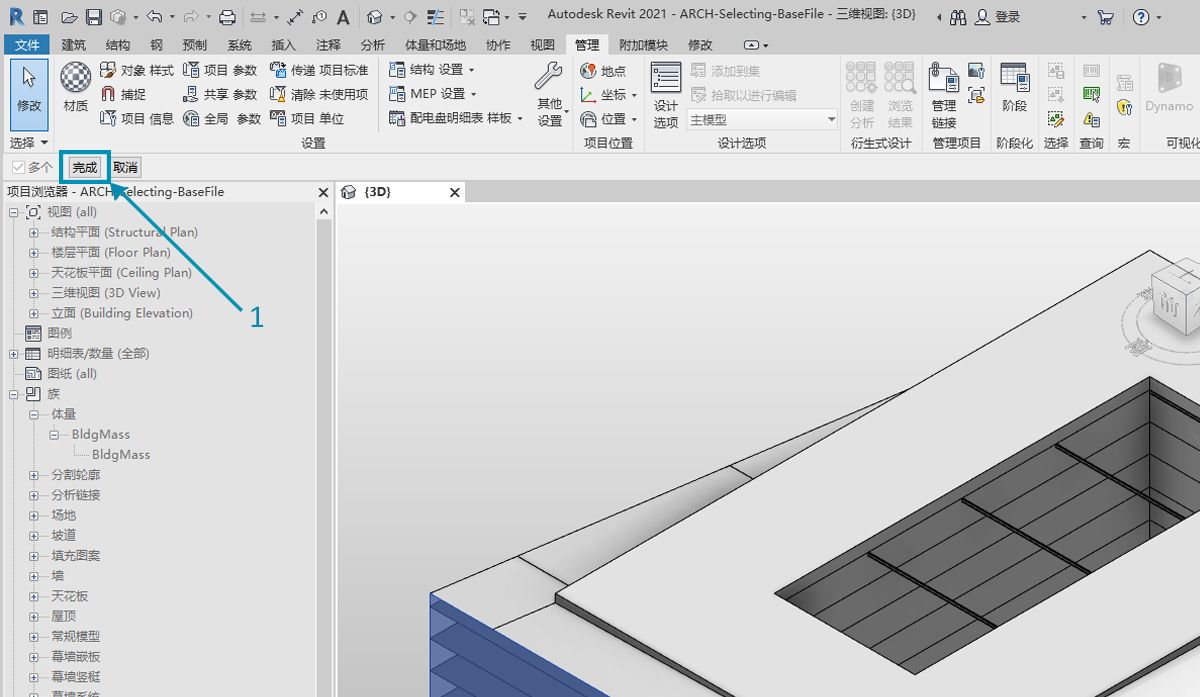Image resolution: width=1200 pixels, height=697 pixels.
Task: Open the File (文件) menu
Action: [27, 45]
